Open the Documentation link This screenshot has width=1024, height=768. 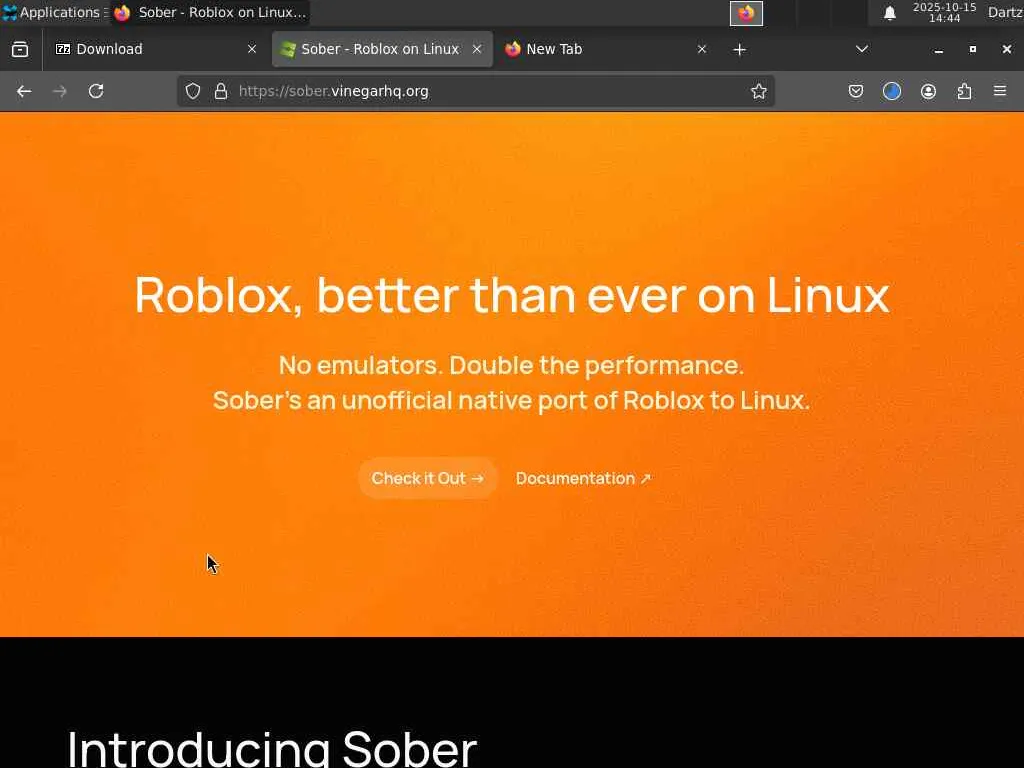pyautogui.click(x=583, y=478)
